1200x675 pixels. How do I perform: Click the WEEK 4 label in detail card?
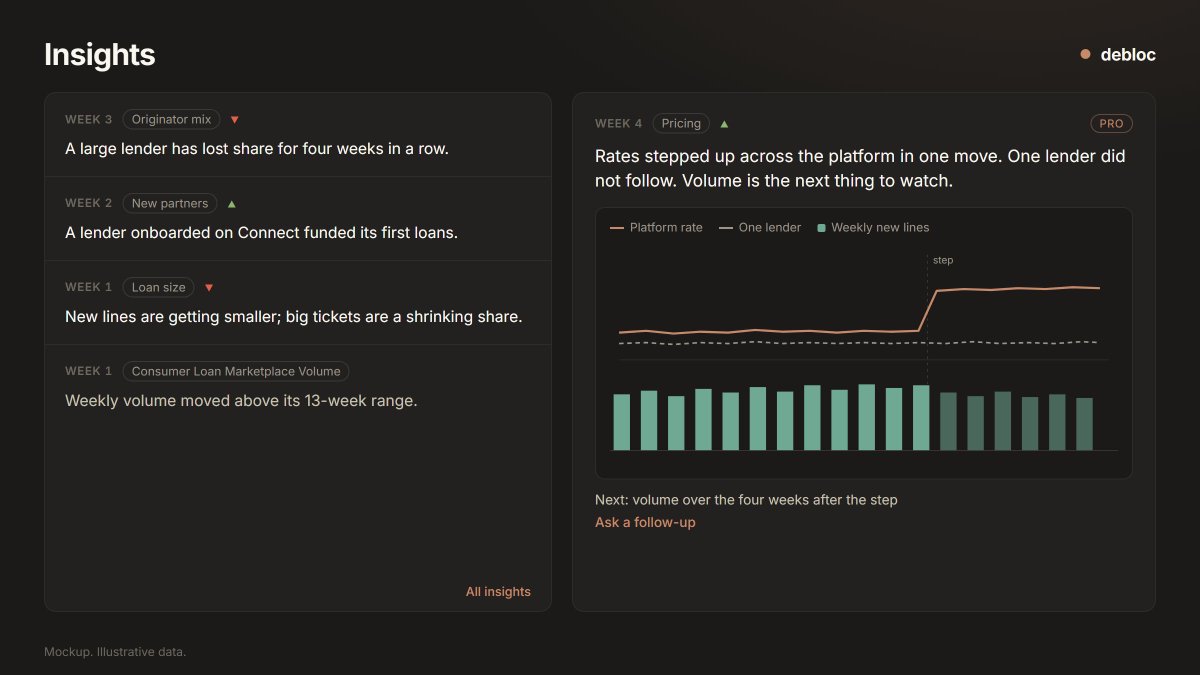coord(619,124)
